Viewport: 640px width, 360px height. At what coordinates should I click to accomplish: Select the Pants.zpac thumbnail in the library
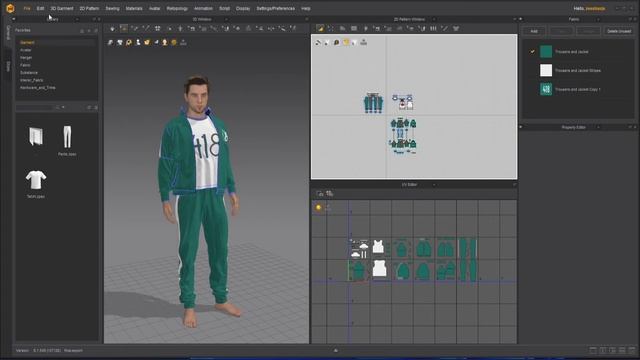pos(67,137)
